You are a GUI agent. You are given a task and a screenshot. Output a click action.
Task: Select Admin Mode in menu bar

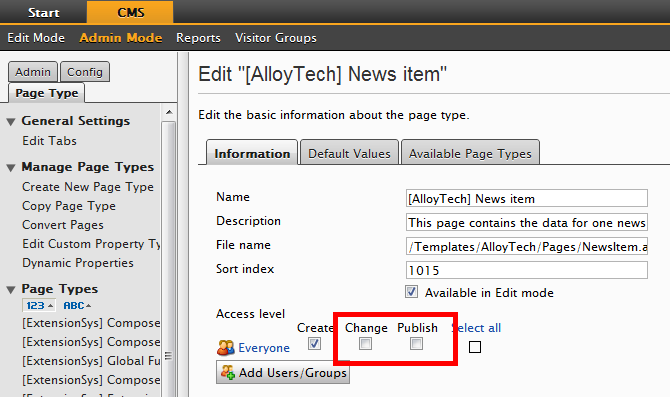121,38
